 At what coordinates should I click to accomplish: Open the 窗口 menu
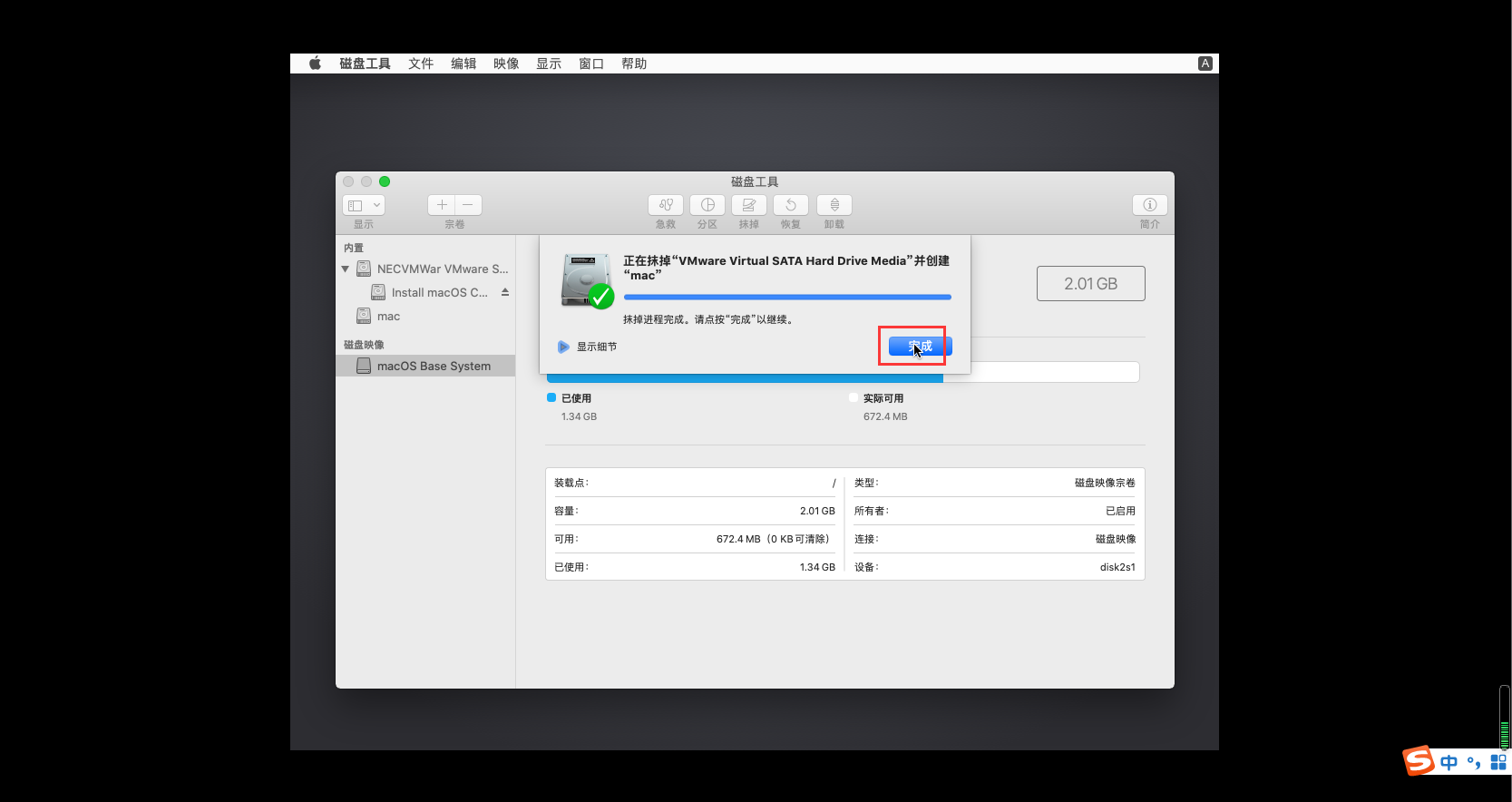591,64
